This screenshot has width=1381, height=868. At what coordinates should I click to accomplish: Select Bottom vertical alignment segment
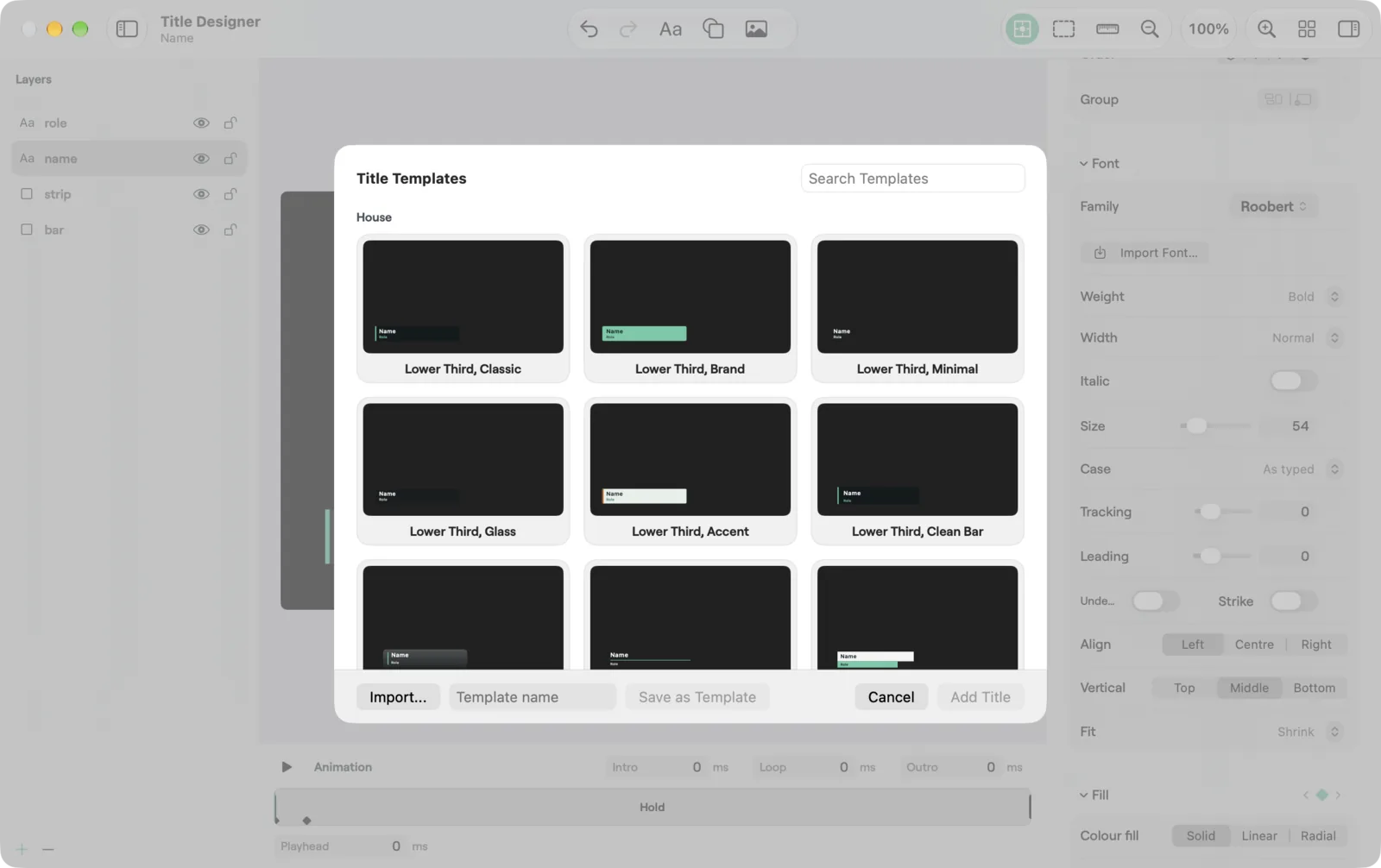1314,688
